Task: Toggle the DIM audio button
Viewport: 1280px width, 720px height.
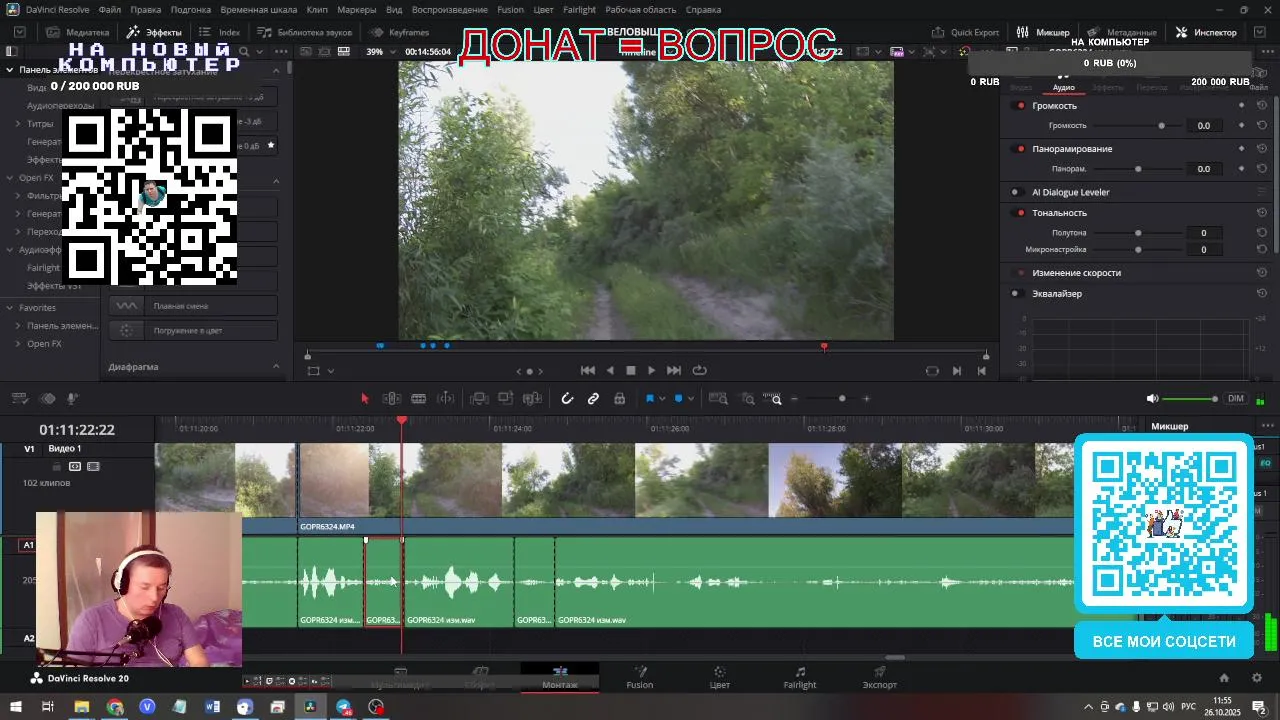Action: (1236, 398)
